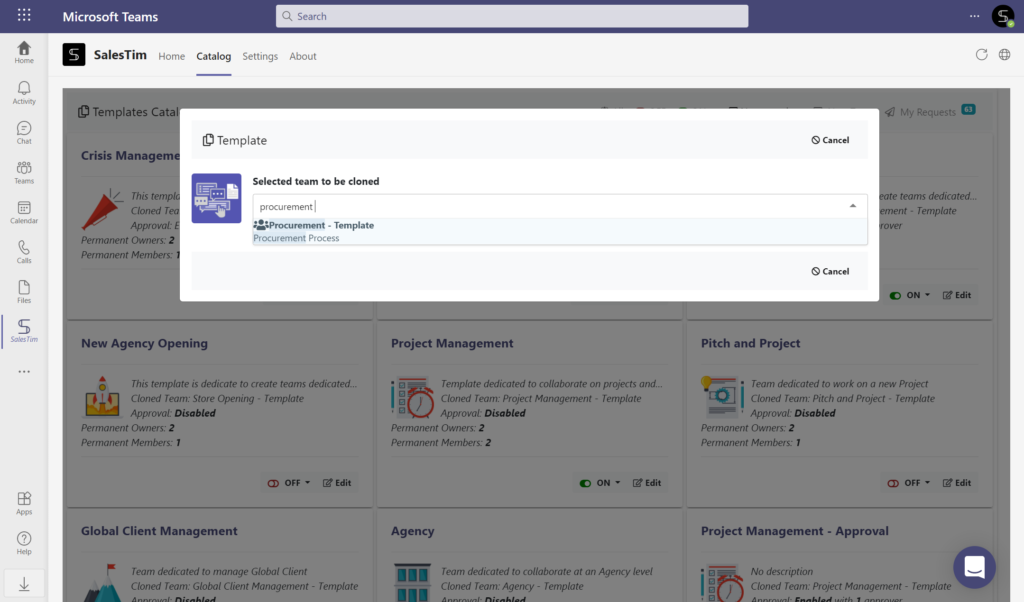
Task: Open Calls in the left rail
Action: pos(24,252)
